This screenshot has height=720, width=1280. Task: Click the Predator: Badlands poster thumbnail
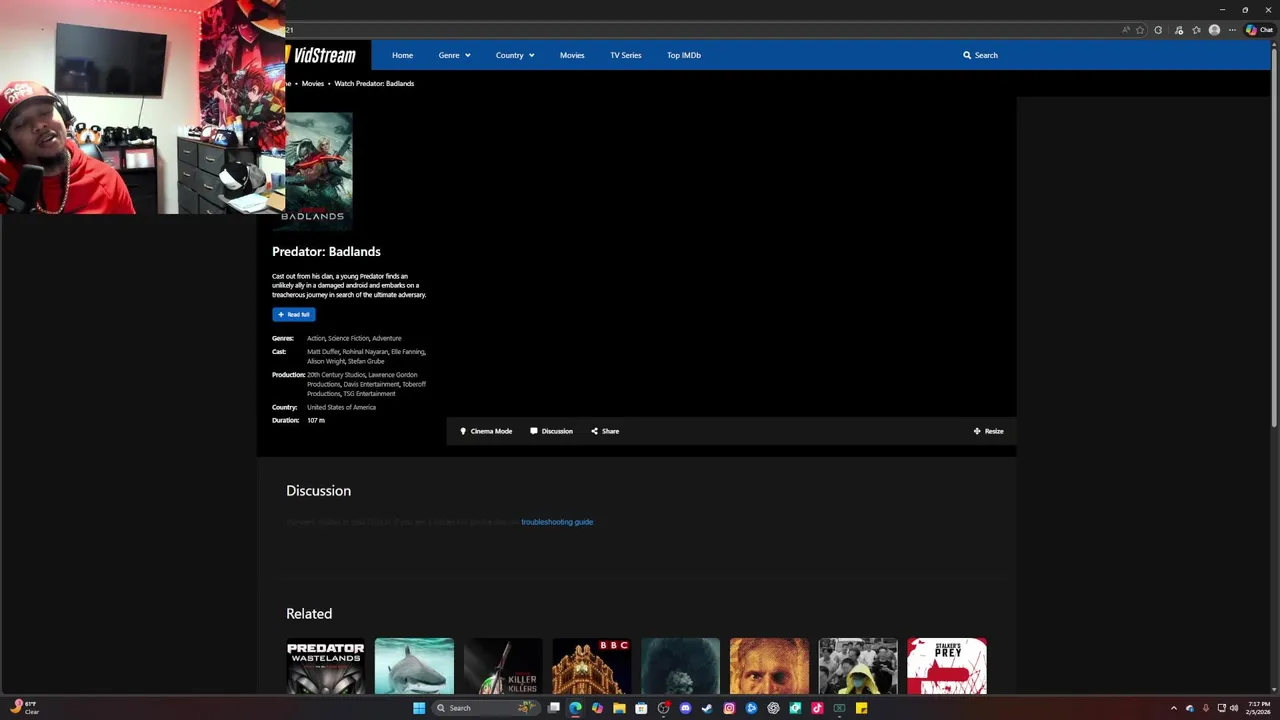[x=319, y=171]
